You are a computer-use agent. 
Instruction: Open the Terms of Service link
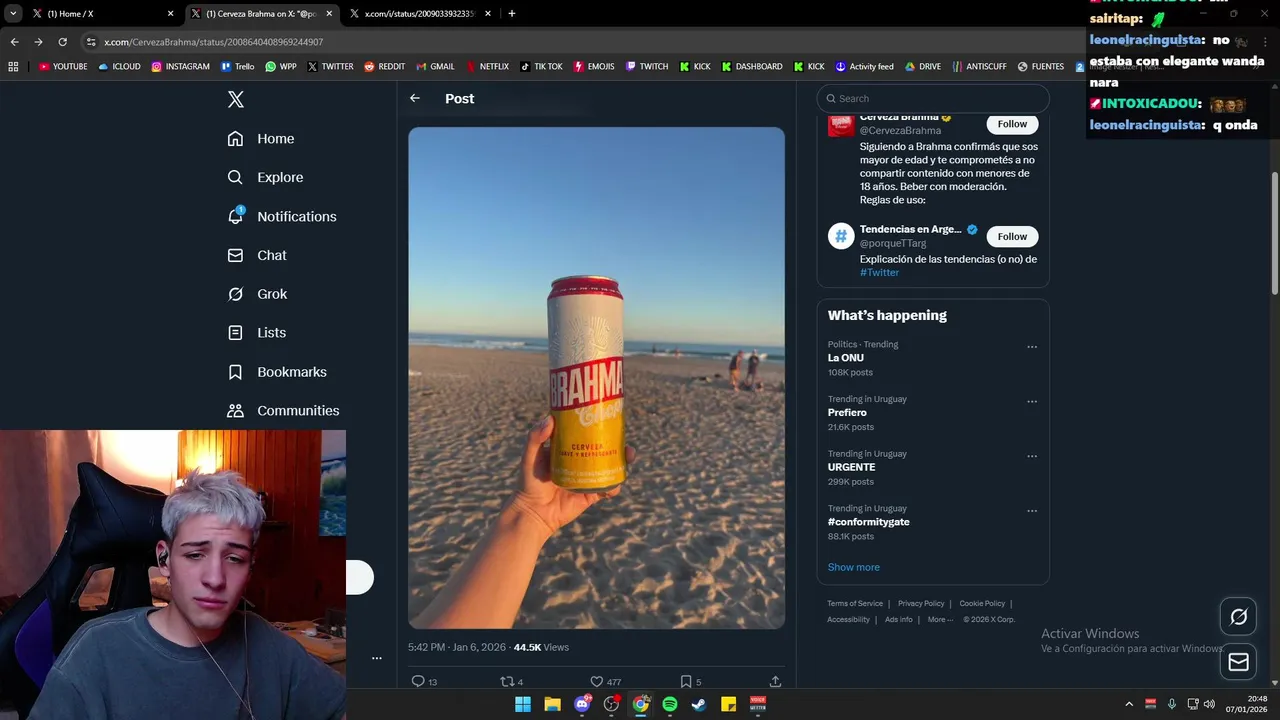click(855, 604)
